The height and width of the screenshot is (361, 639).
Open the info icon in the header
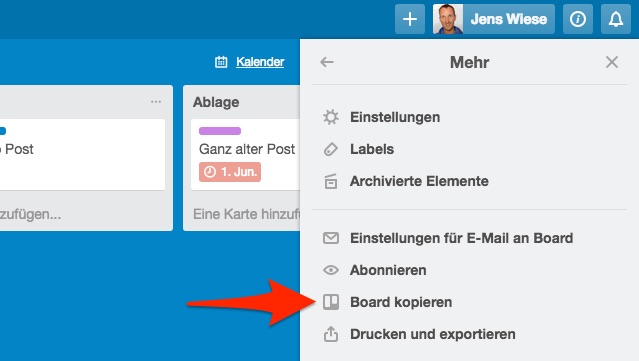click(x=577, y=19)
